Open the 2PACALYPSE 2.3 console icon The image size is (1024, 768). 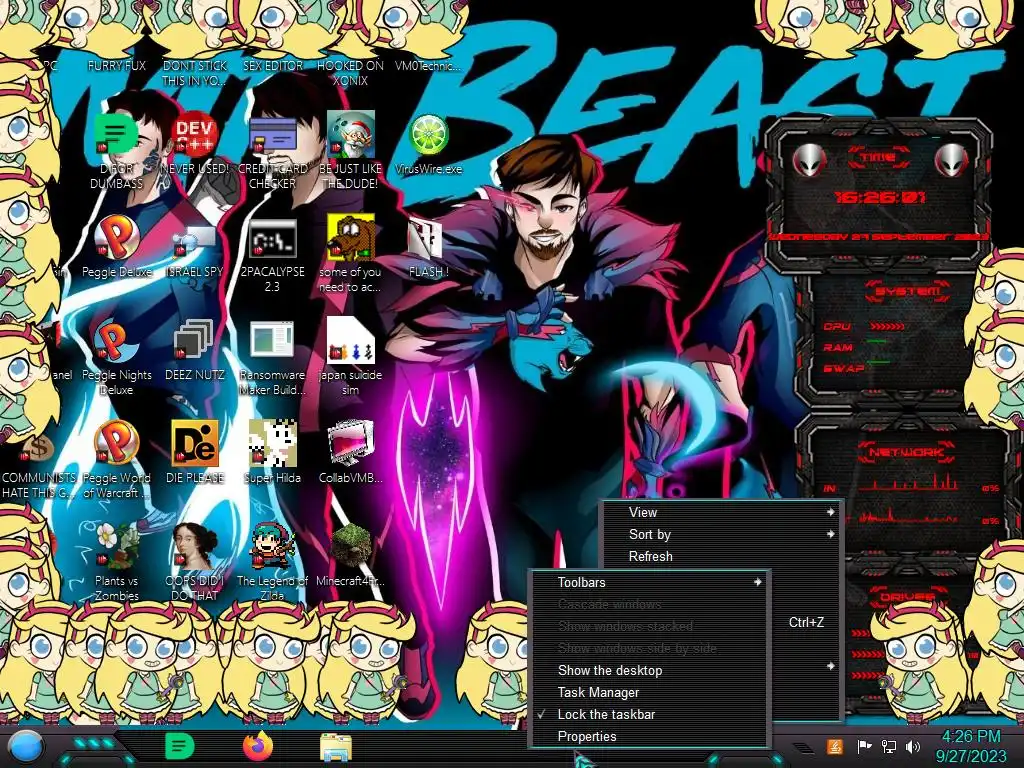(x=272, y=238)
